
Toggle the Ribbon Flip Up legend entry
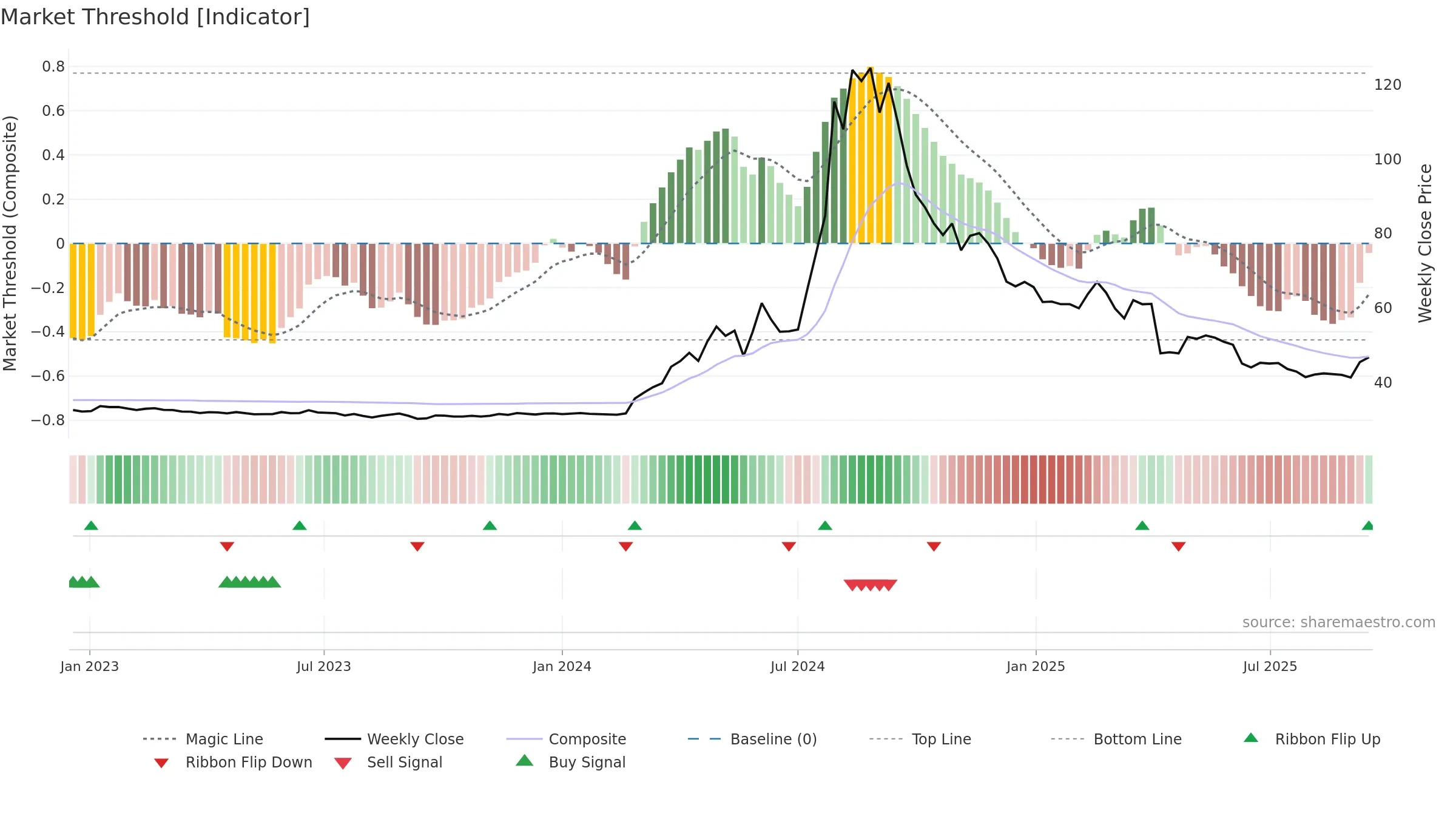[1312, 739]
